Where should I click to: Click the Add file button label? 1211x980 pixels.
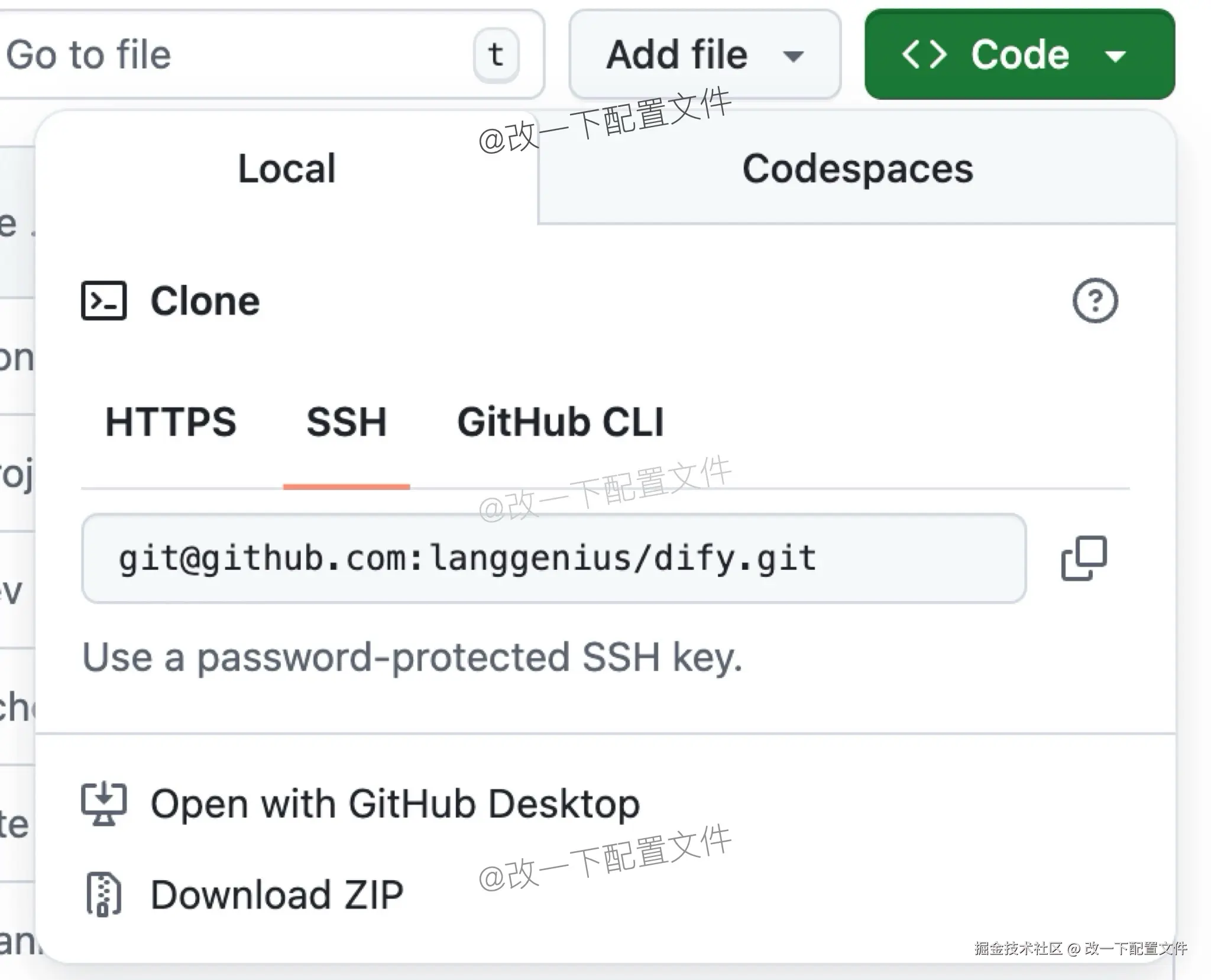click(677, 55)
